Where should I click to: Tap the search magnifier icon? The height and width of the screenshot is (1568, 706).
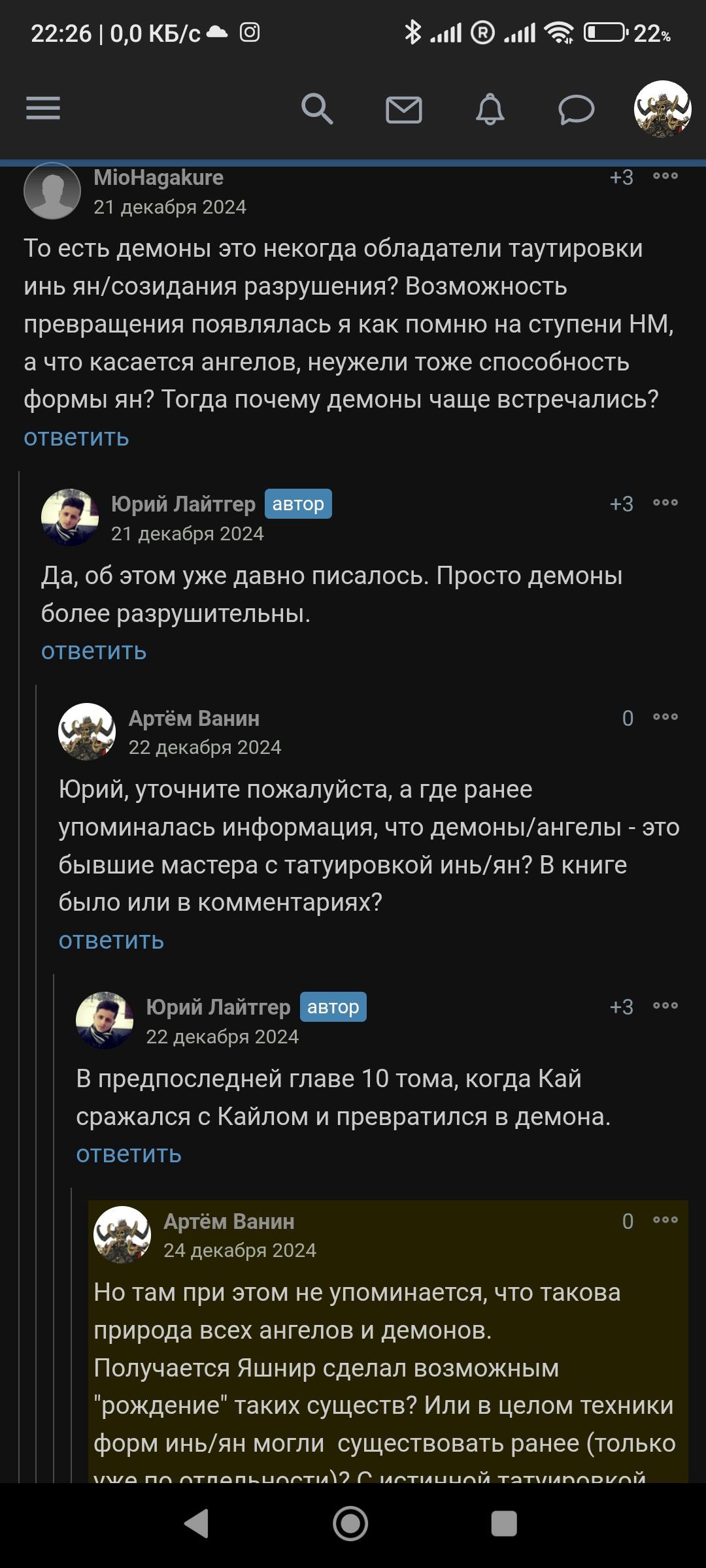317,108
